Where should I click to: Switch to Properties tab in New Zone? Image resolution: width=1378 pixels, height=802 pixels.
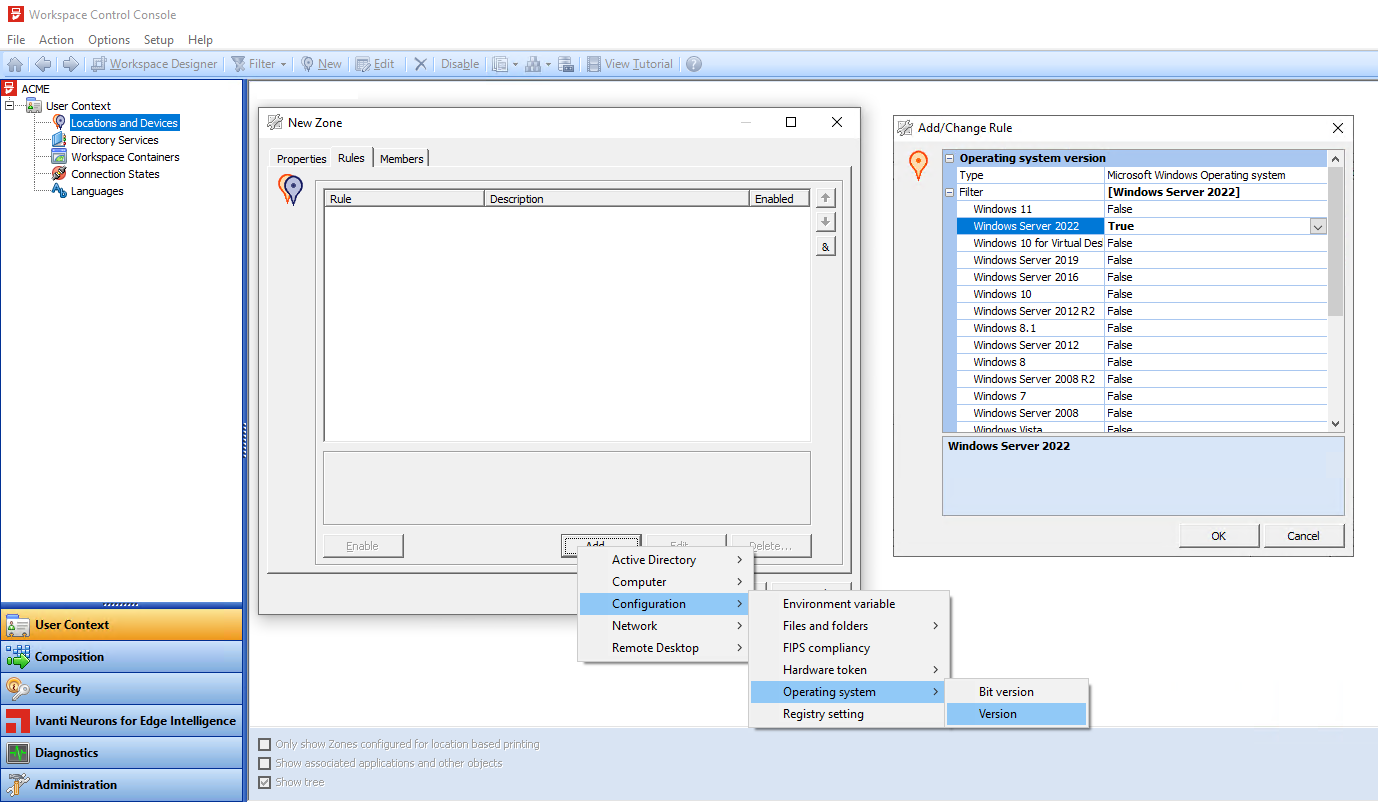pos(301,159)
